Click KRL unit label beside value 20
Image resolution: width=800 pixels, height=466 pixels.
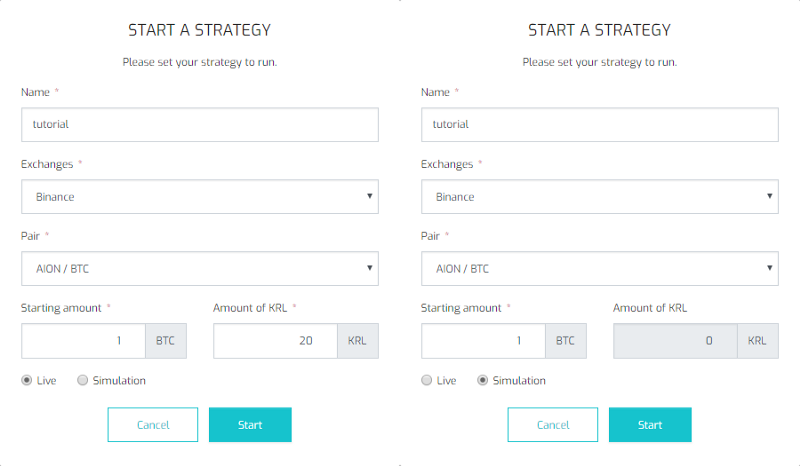click(358, 341)
